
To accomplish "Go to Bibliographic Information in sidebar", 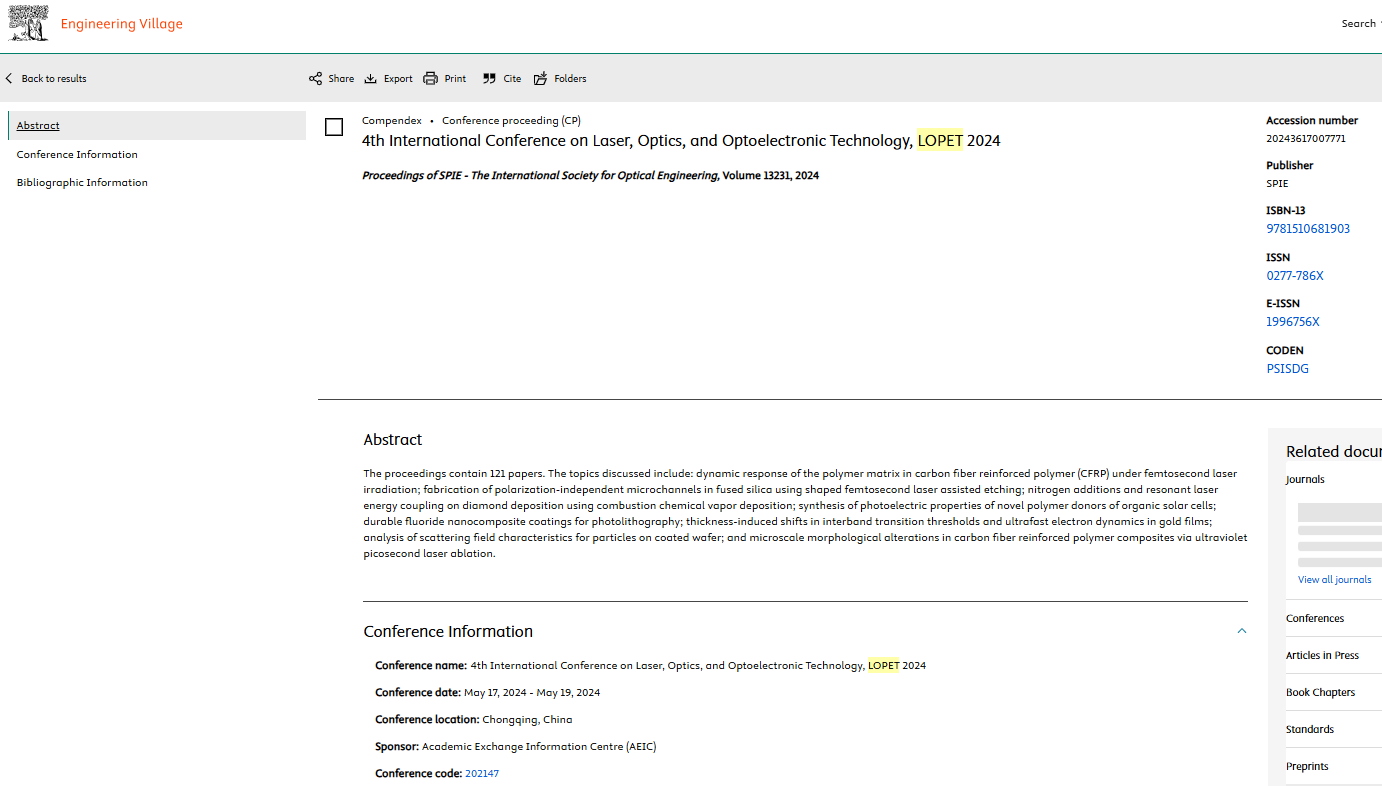I will click(82, 183).
